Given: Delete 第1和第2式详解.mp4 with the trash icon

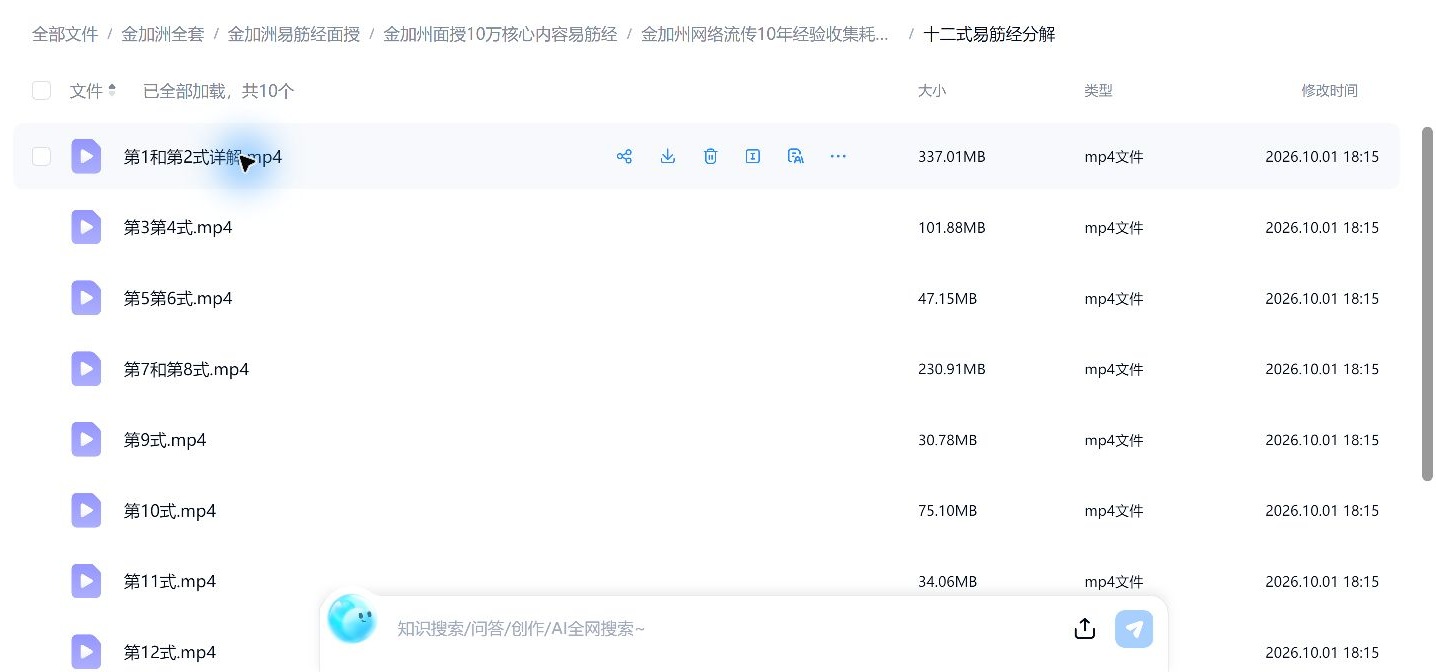Looking at the screenshot, I should [x=711, y=156].
